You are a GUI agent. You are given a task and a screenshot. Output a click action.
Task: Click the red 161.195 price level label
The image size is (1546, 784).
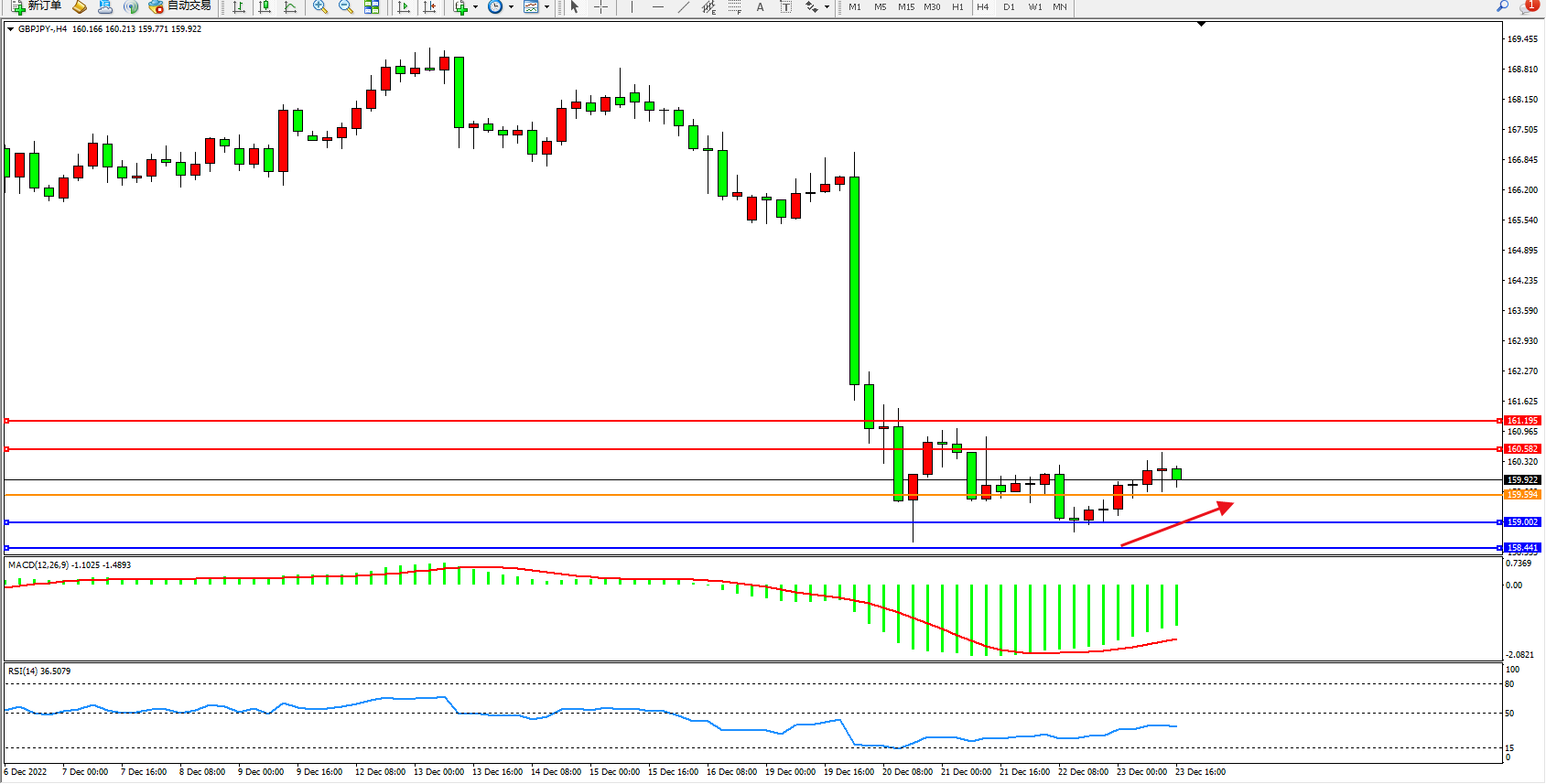click(1522, 421)
